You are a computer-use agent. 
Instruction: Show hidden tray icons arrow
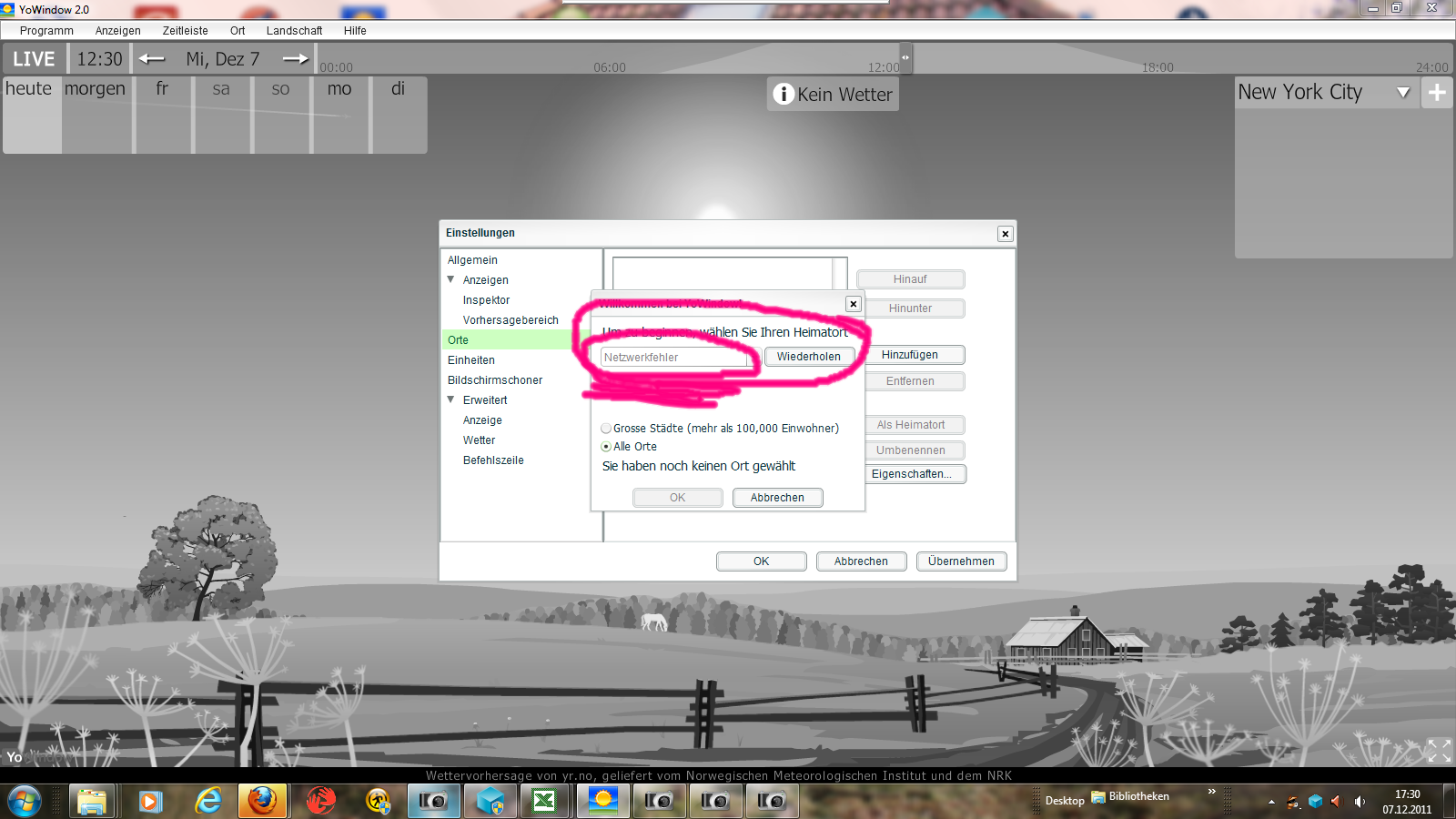pos(1271,802)
